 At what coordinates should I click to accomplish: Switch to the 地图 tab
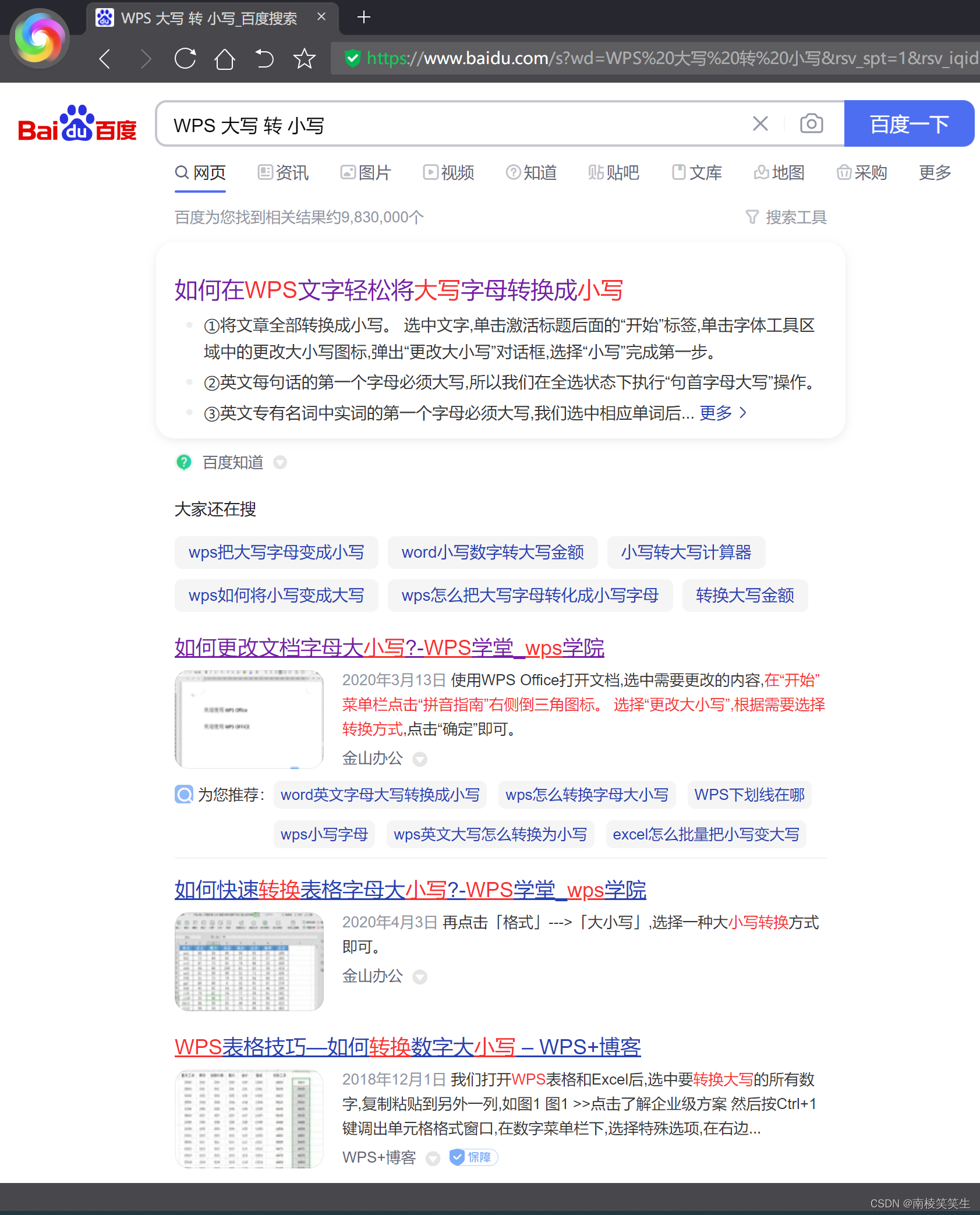click(779, 172)
